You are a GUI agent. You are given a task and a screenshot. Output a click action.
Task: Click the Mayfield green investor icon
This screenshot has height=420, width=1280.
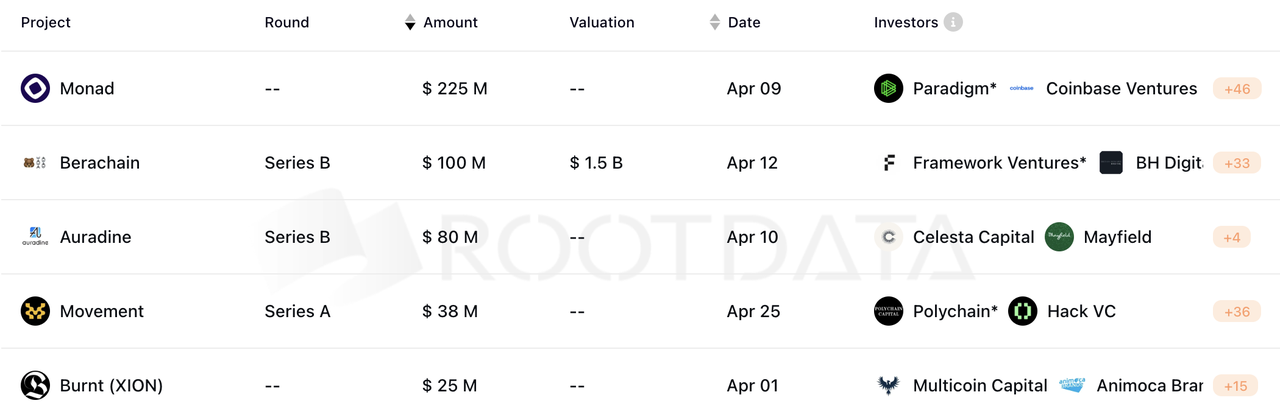coord(1059,237)
